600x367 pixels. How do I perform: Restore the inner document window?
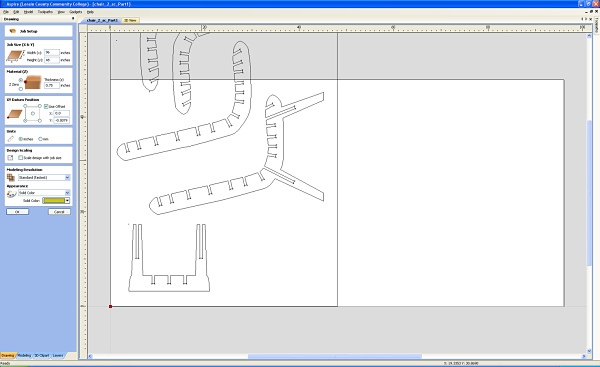point(592,11)
